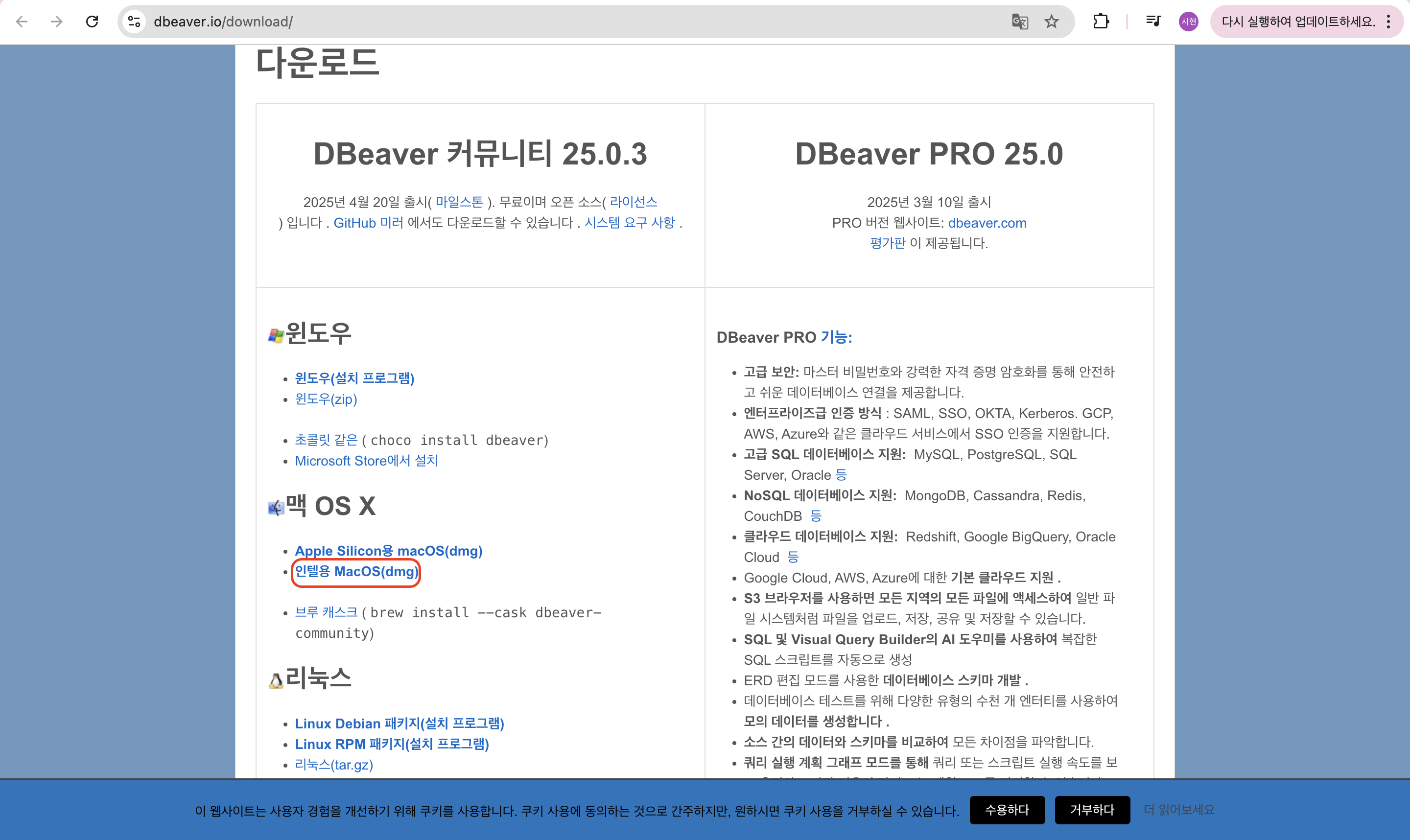Click the 다운로드 page title

pos(318,63)
